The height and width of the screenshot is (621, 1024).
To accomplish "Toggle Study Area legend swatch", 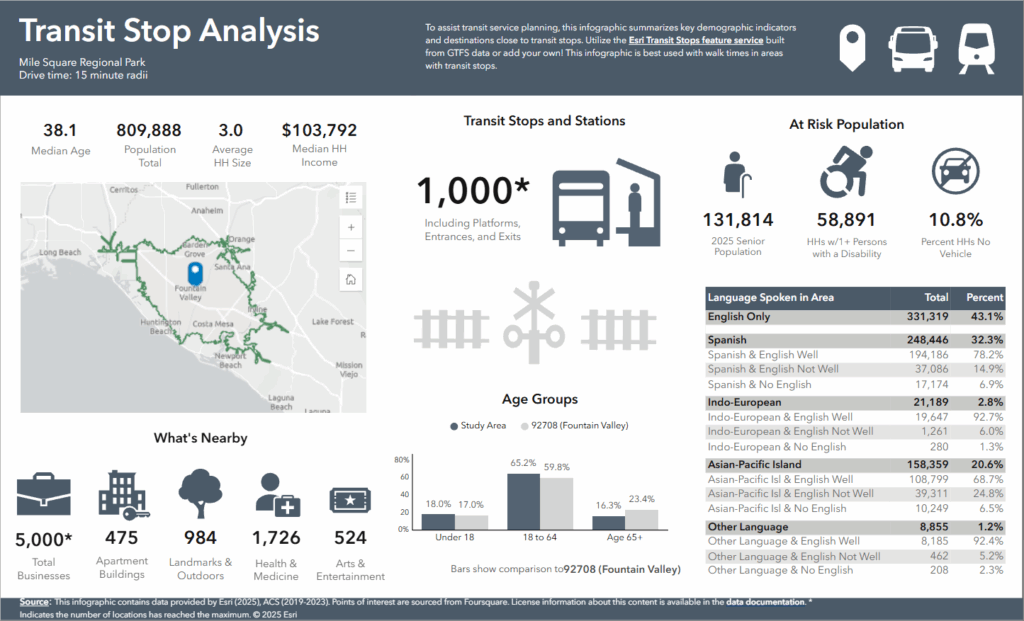I will click(x=455, y=425).
